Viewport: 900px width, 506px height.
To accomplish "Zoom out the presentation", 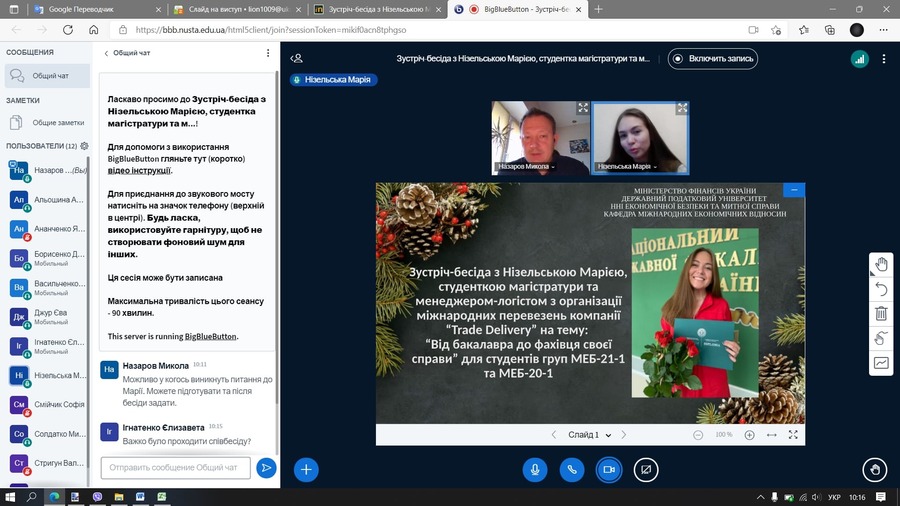I will [698, 435].
